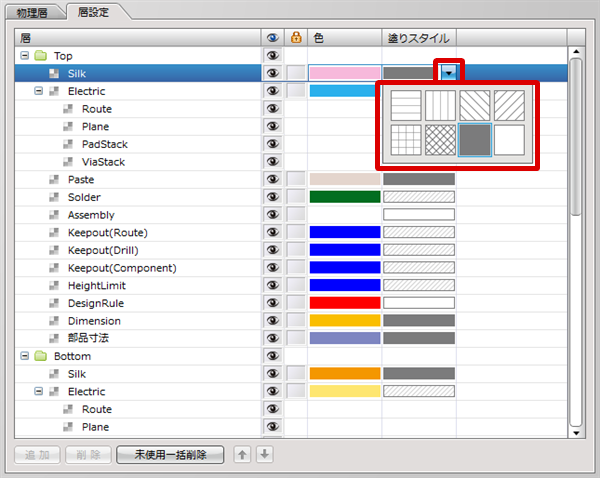600x478 pixels.
Task: Open the fill style dropdown for Silk
Action: click(x=451, y=73)
